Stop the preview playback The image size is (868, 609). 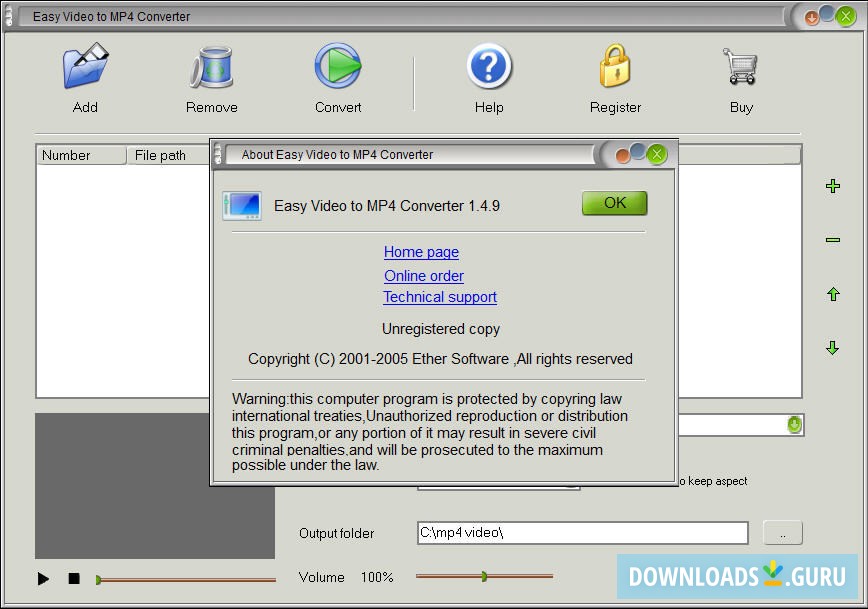tap(74, 579)
